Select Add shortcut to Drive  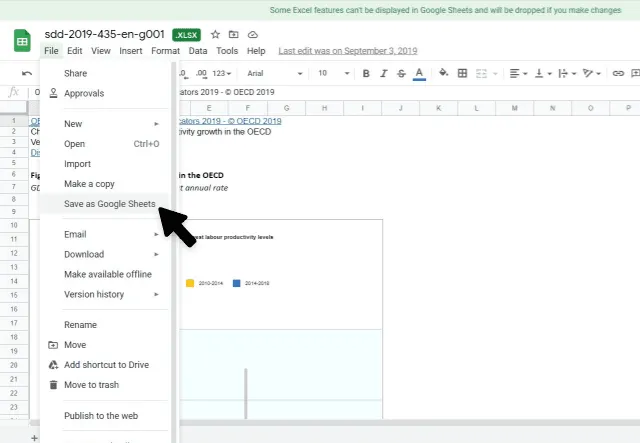pos(106,365)
